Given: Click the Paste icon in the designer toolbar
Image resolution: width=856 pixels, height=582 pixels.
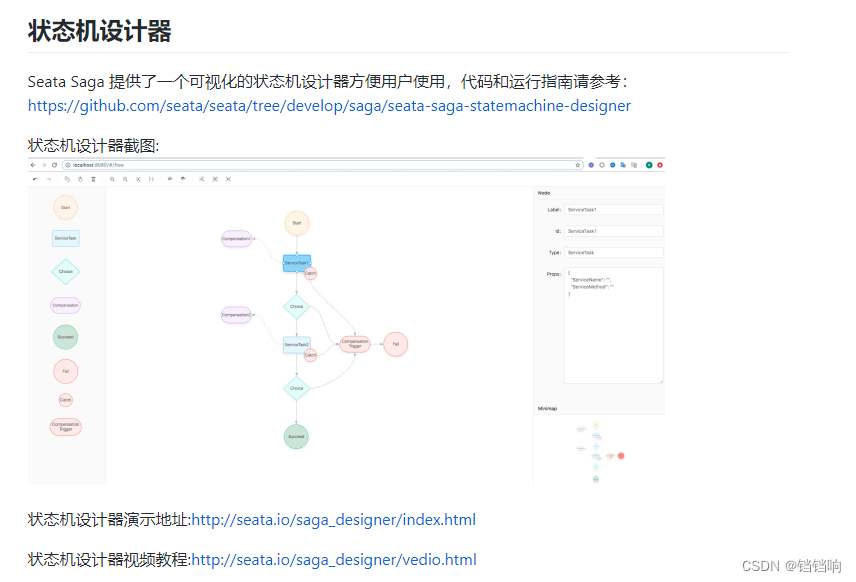Looking at the screenshot, I should coord(80,179).
